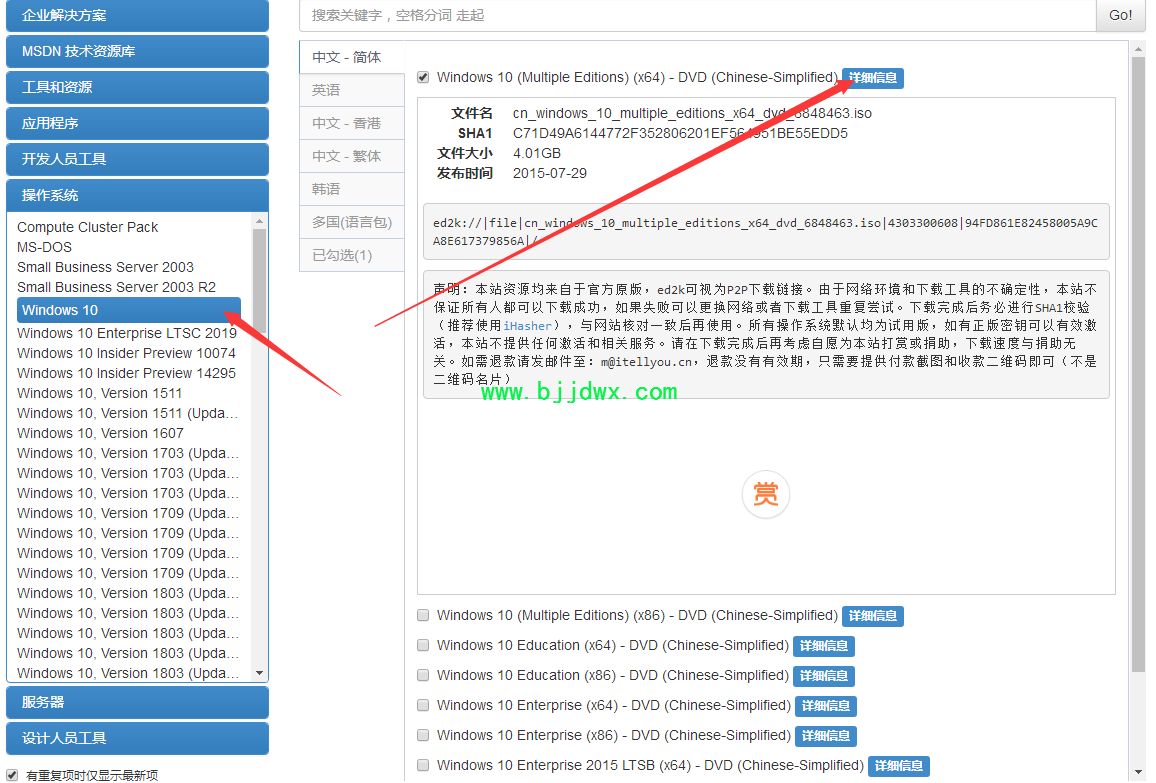
Task: Expand the 应用程序 section
Action: (x=137, y=123)
